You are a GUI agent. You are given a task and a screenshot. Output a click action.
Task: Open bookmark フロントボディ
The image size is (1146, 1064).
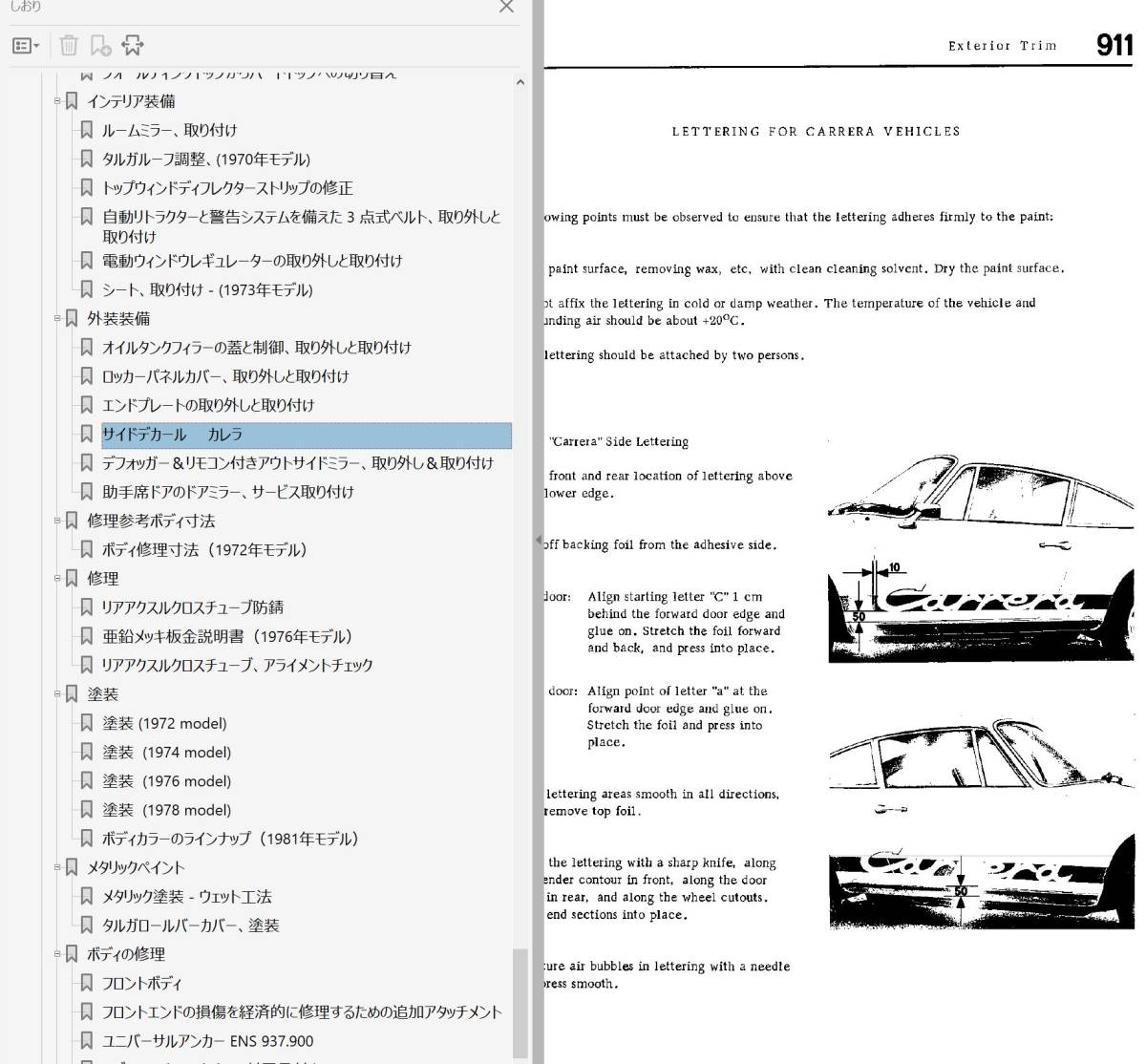(141, 983)
